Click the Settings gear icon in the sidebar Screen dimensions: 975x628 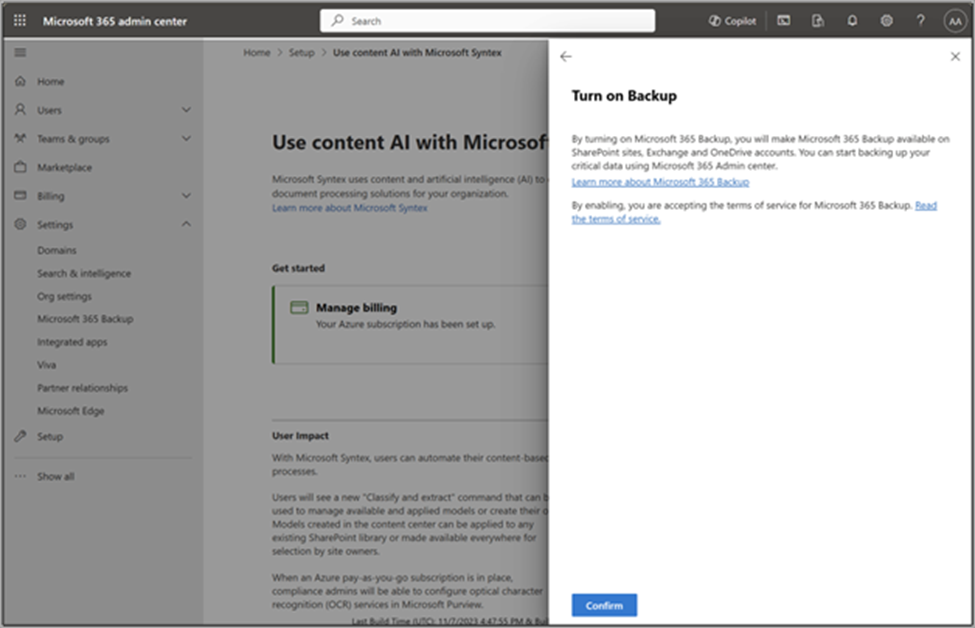click(21, 224)
